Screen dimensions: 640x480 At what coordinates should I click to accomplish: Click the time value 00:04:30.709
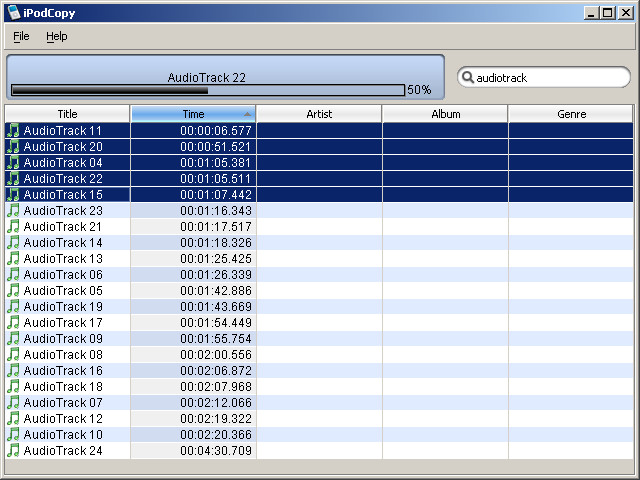(216, 451)
